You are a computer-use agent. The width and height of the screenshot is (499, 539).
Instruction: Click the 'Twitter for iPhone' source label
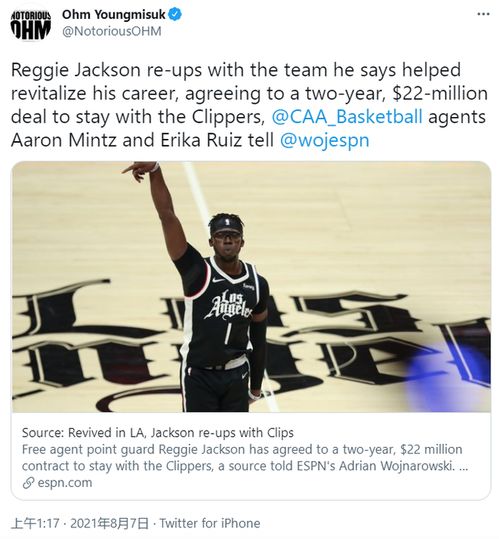(x=210, y=524)
